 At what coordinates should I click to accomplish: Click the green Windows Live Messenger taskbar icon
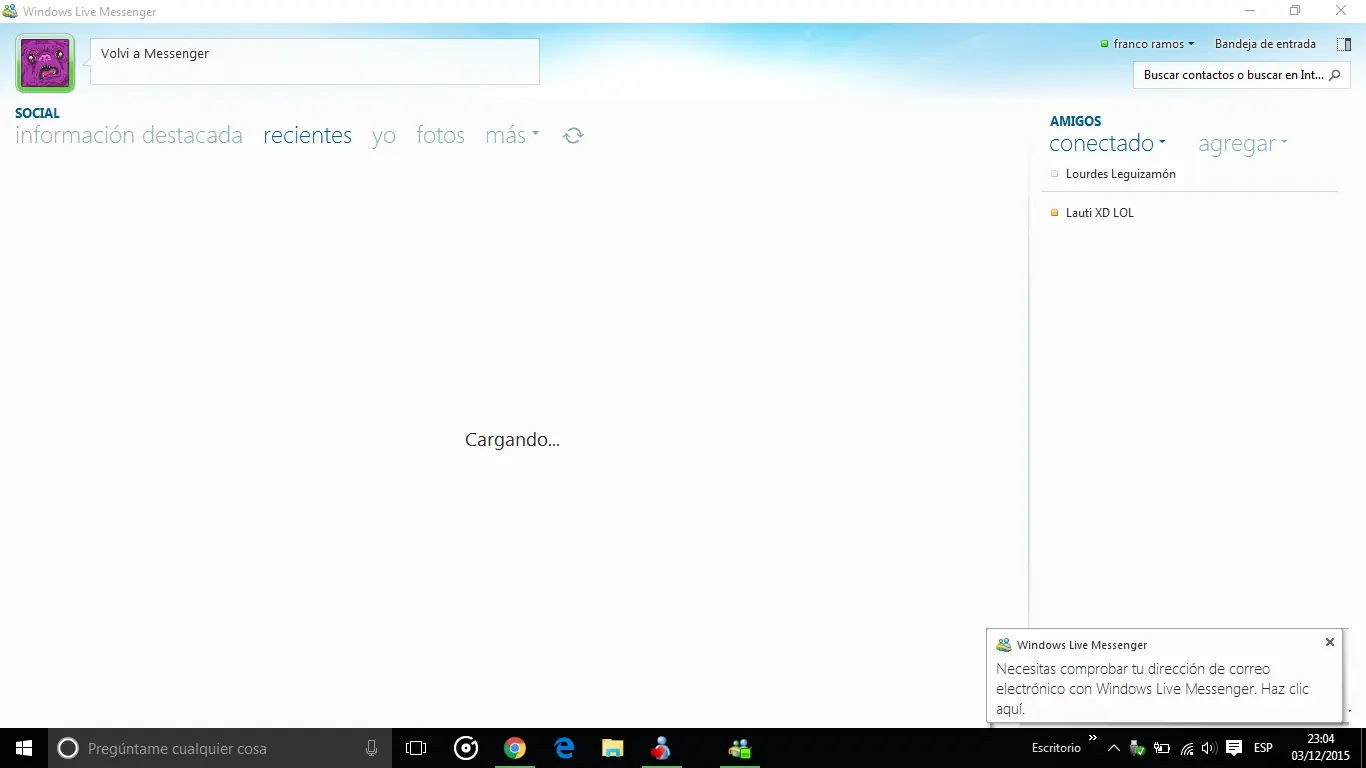(x=740, y=748)
